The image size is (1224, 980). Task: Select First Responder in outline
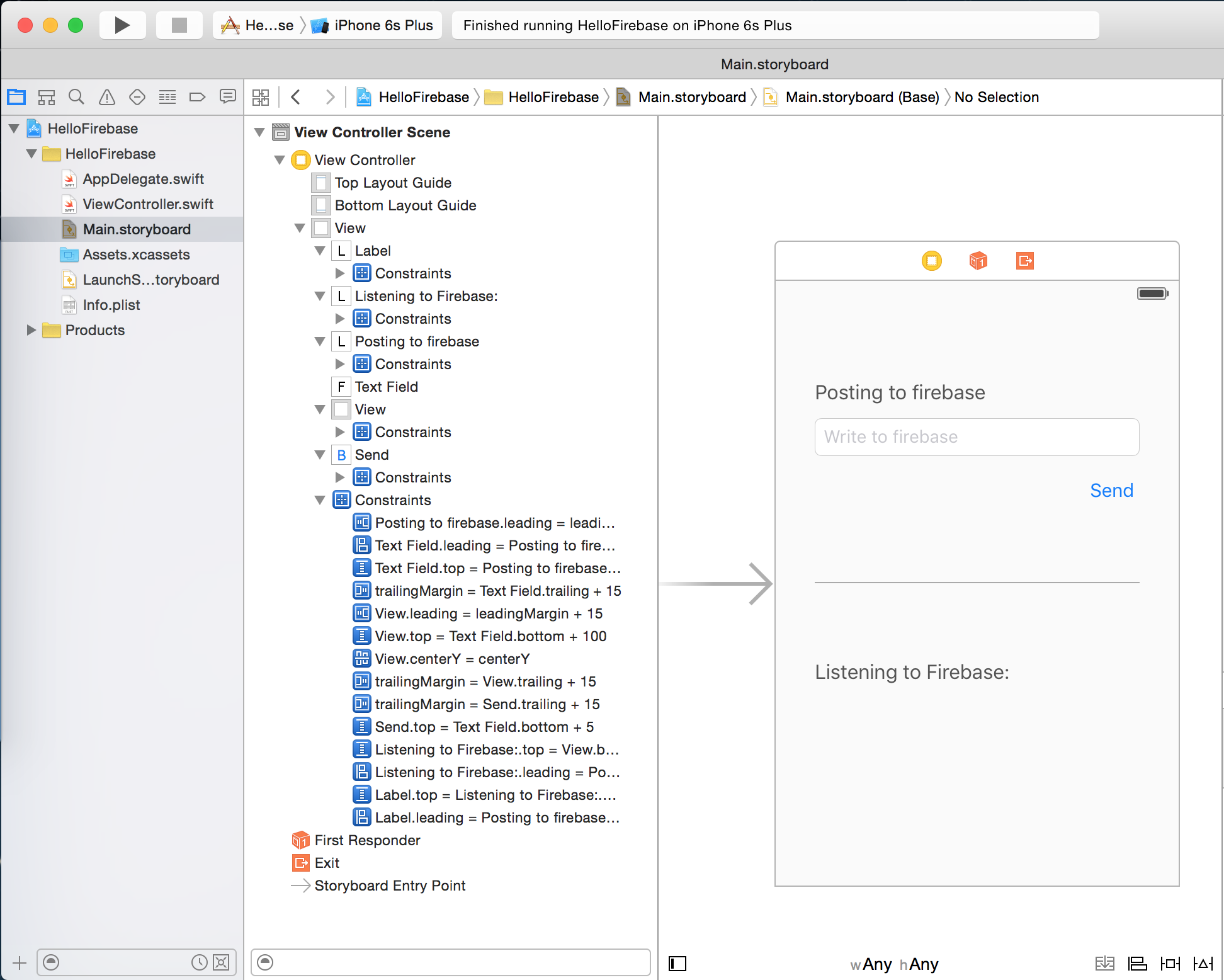367,840
